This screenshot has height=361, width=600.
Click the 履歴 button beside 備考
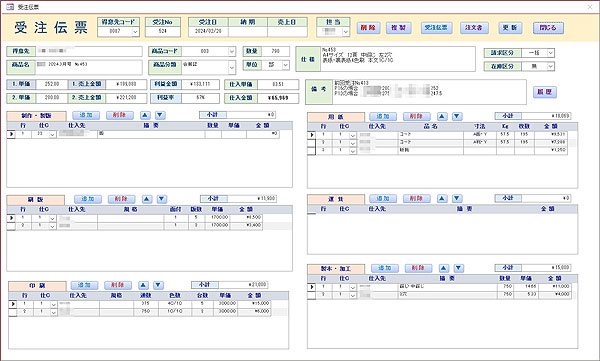click(545, 92)
